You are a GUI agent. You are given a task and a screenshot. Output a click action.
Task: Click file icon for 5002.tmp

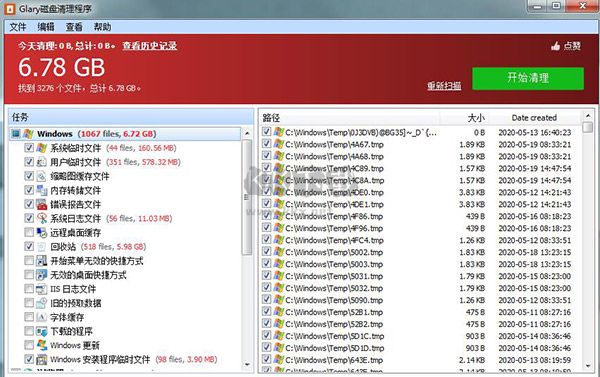coord(279,252)
